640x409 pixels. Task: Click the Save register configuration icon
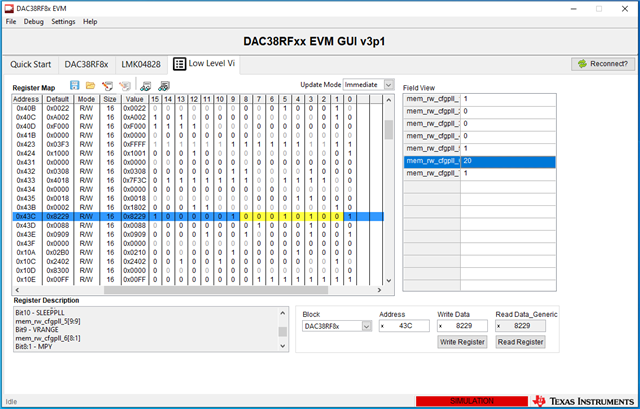(x=74, y=85)
